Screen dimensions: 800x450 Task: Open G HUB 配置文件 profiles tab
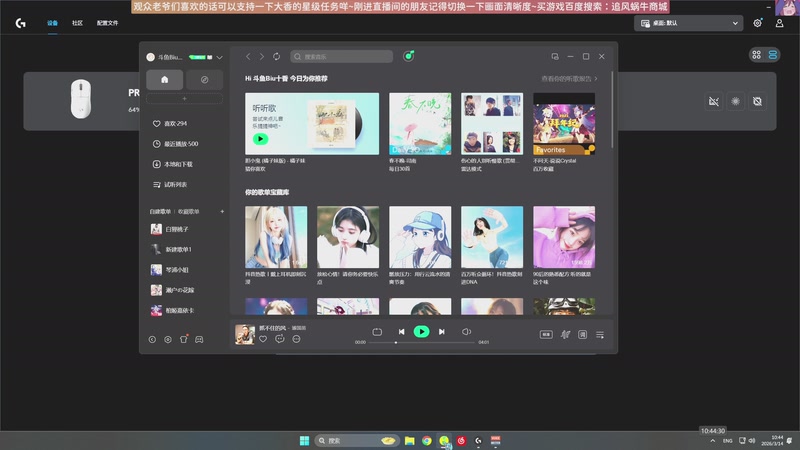click(108, 23)
